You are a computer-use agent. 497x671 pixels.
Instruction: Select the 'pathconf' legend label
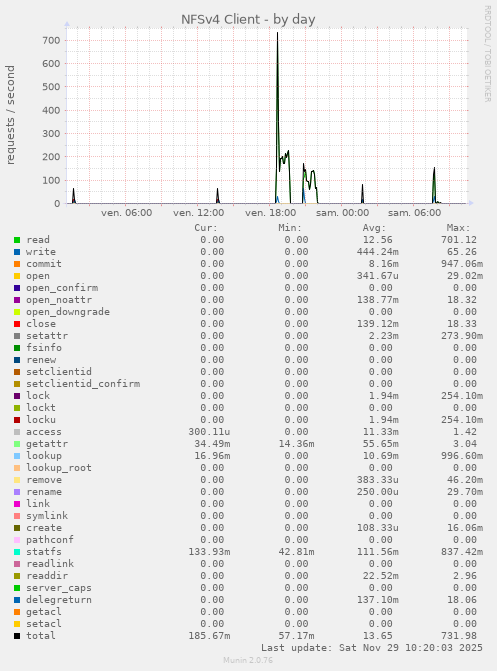pyautogui.click(x=50, y=540)
